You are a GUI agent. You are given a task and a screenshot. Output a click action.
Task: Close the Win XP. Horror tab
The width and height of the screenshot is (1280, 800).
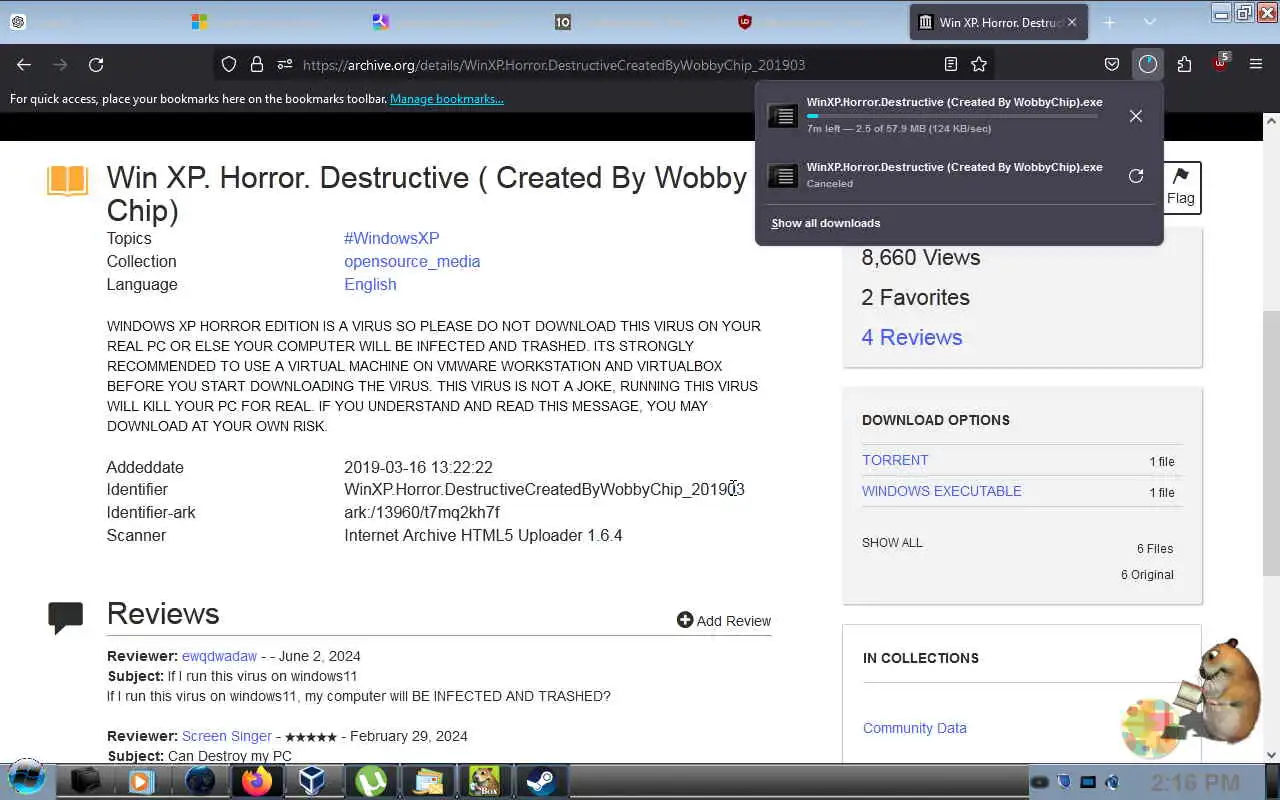[1072, 22]
